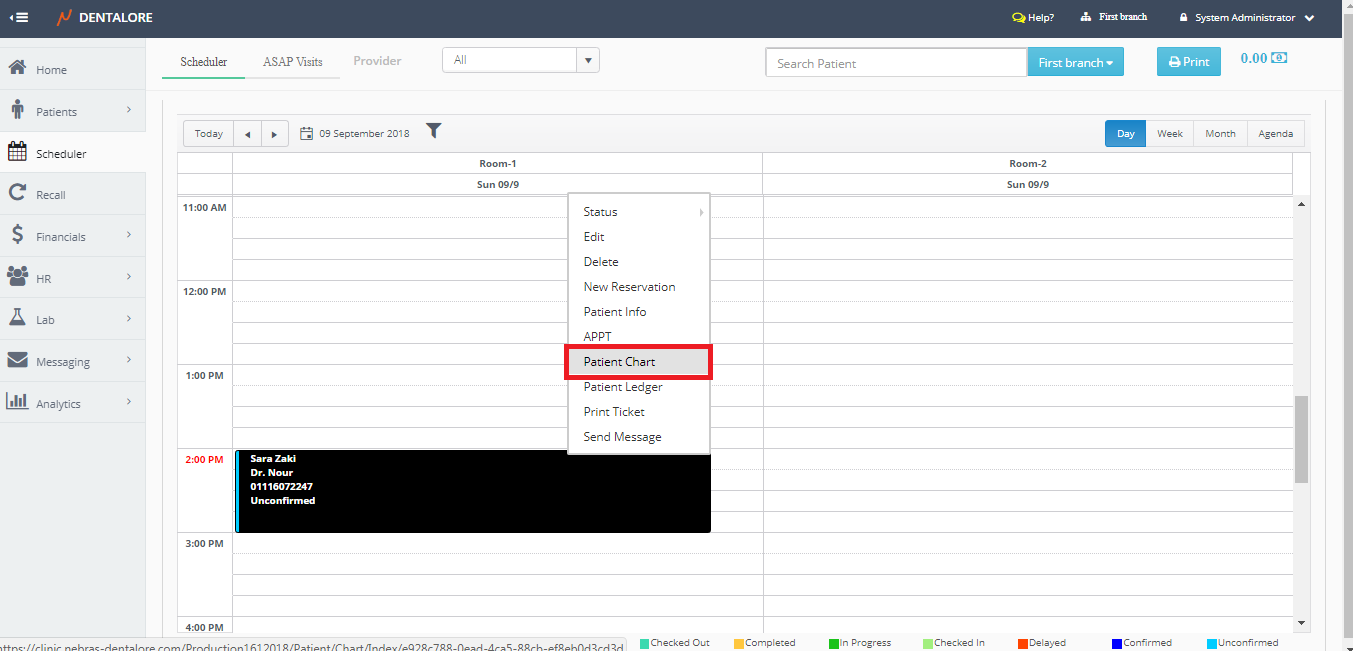The width and height of the screenshot is (1353, 651).
Task: Switch to Week view
Action: click(1169, 134)
